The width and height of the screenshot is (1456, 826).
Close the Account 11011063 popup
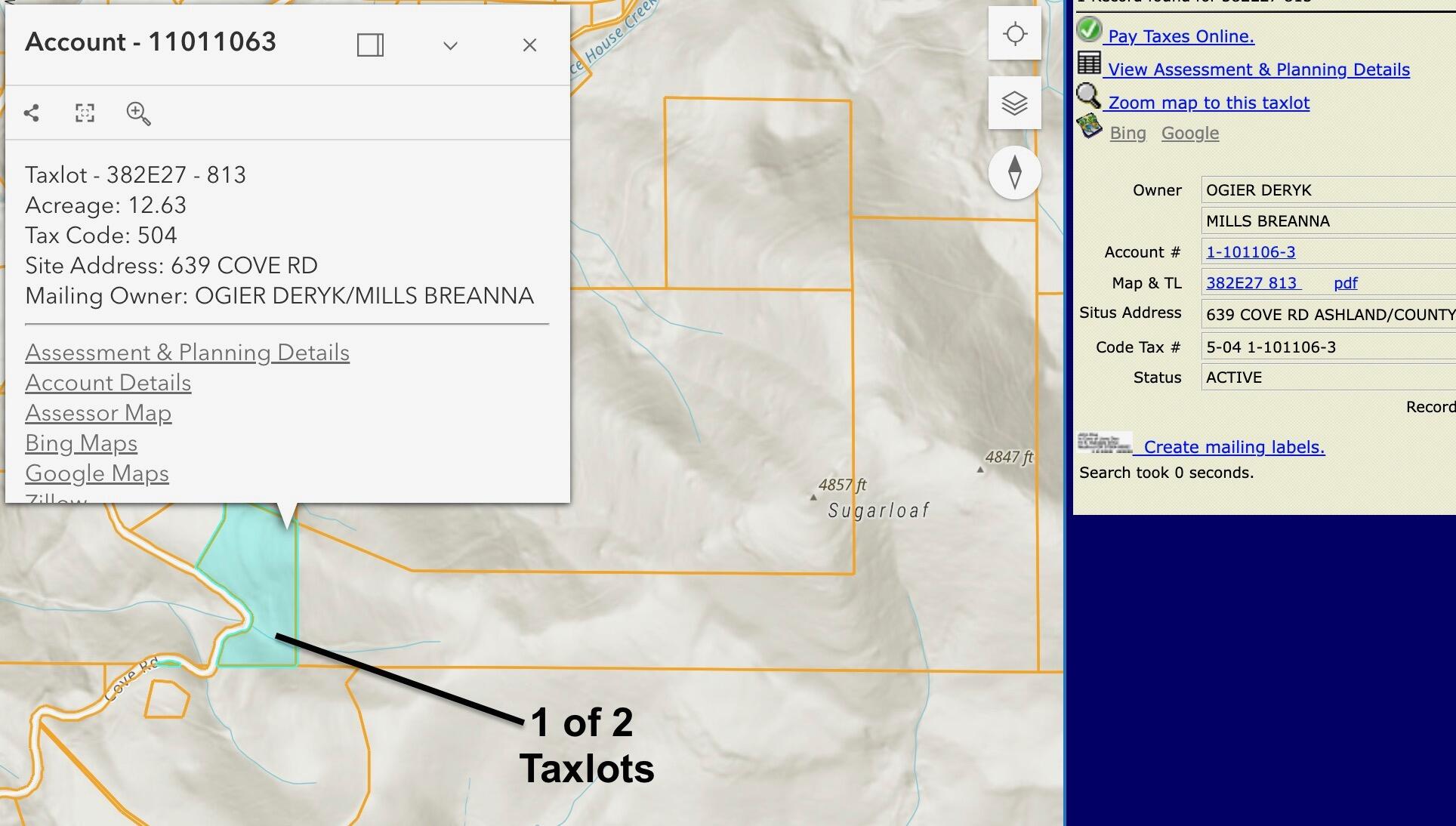click(x=529, y=45)
